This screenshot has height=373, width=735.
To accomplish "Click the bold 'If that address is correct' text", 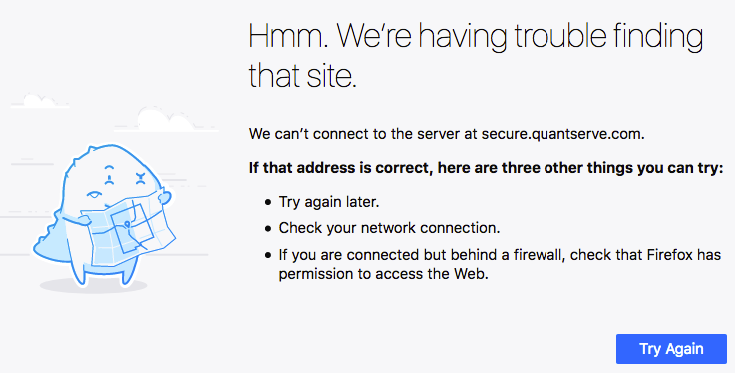I will (340, 168).
